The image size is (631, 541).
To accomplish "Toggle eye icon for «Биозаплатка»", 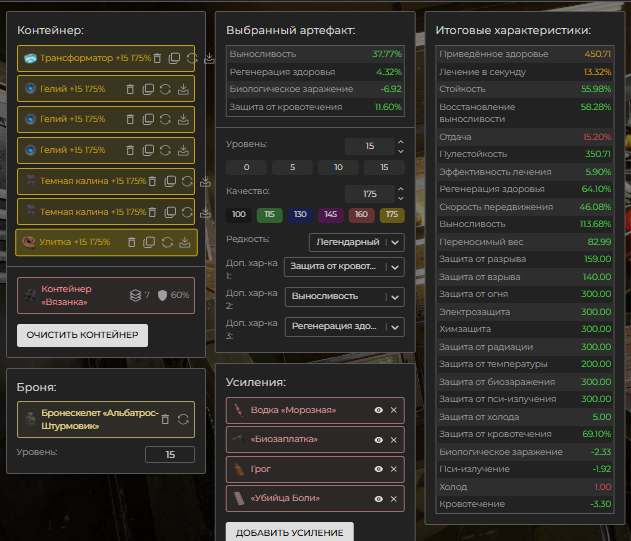I will coord(379,440).
